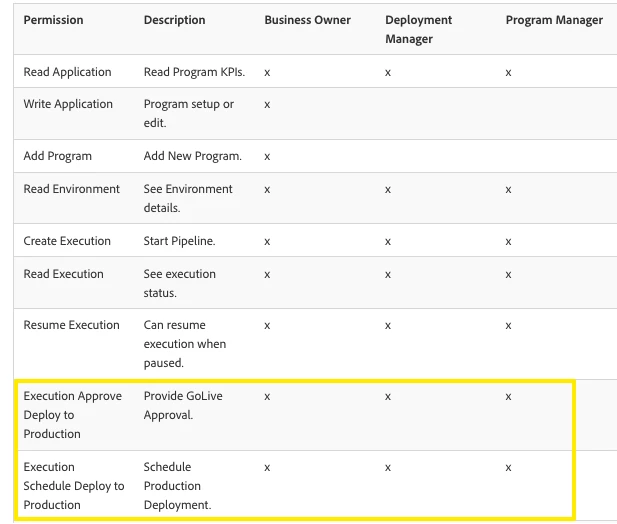
Task: Click the Read Application permission cell
Action: tap(67, 72)
